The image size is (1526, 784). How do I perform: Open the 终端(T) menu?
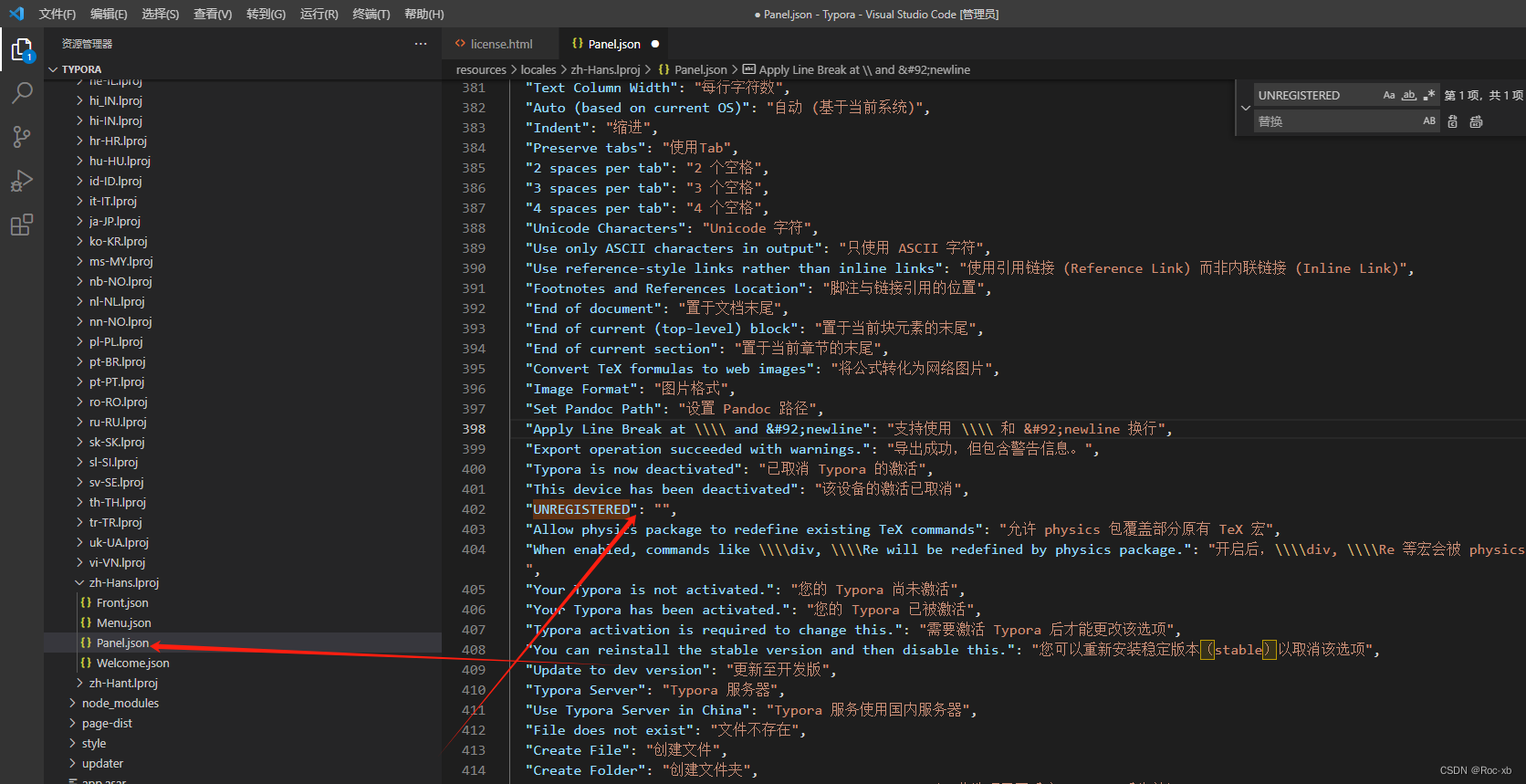[371, 14]
